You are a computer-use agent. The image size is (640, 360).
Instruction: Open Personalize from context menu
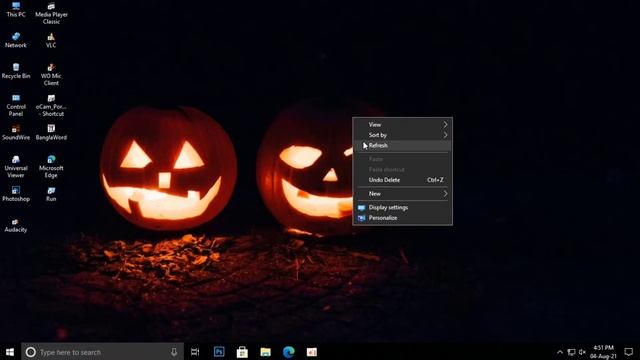[402, 218]
